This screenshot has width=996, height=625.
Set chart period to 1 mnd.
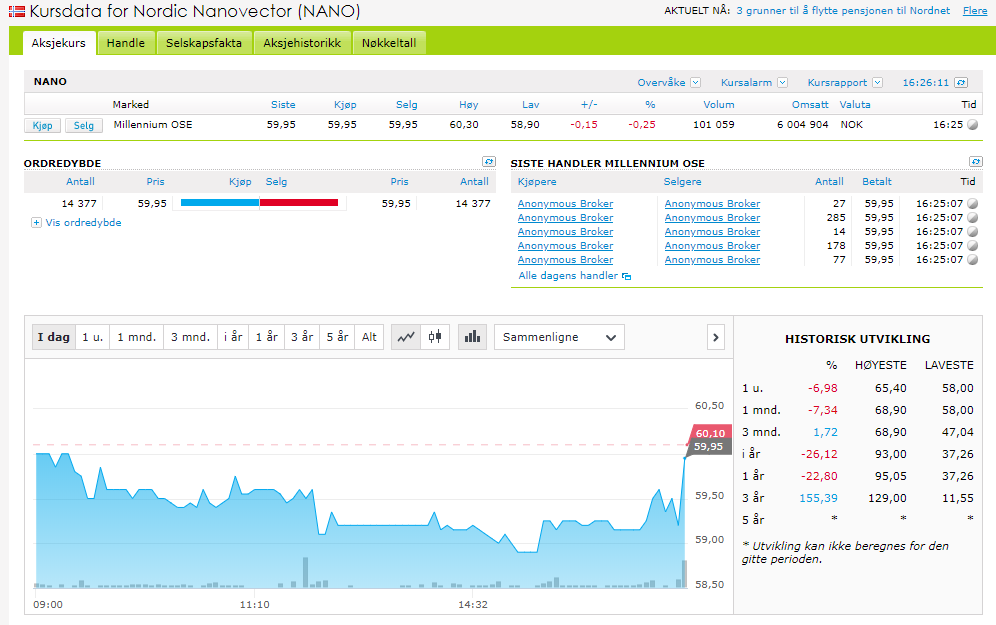point(136,337)
